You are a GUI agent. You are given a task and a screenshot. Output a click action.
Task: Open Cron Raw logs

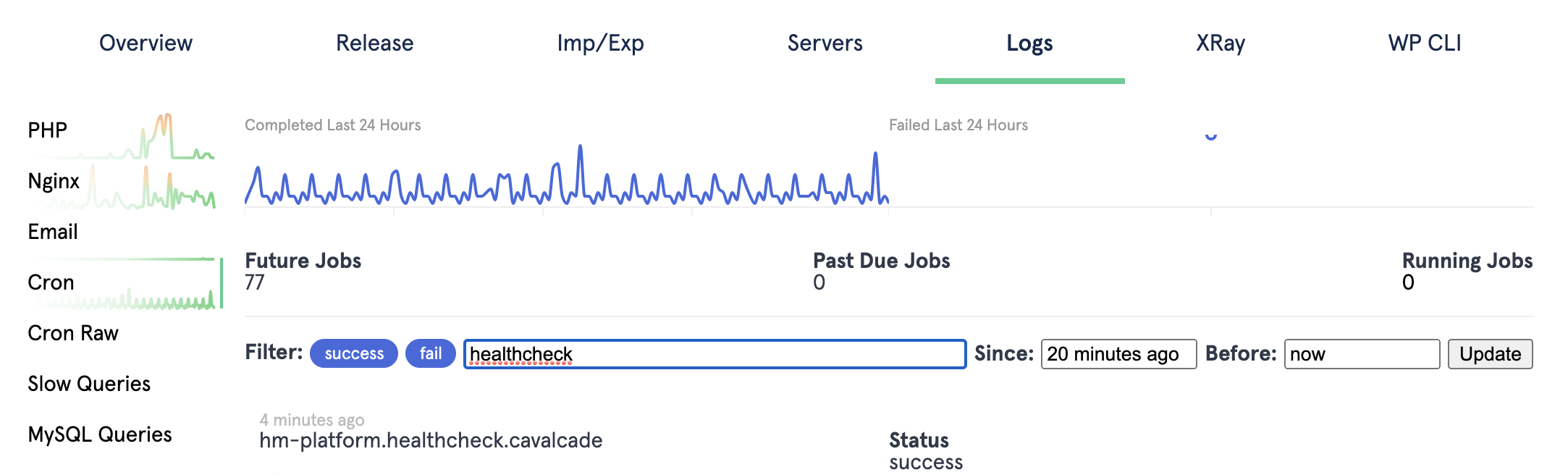tap(73, 333)
